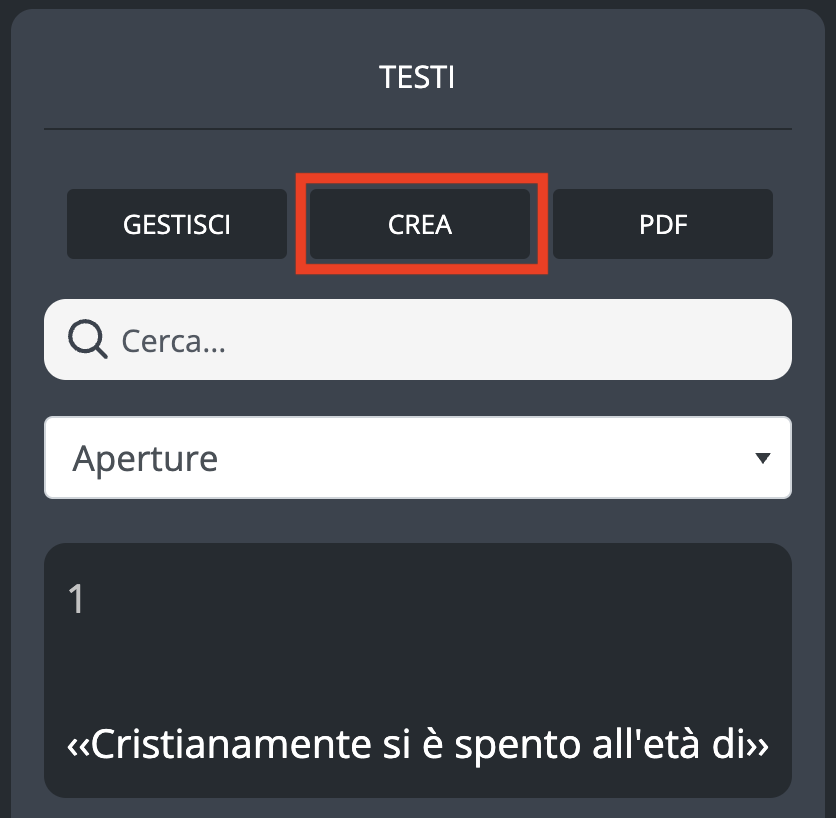Viewport: 836px width, 818px height.
Task: Click the PDF button
Action: (x=663, y=224)
